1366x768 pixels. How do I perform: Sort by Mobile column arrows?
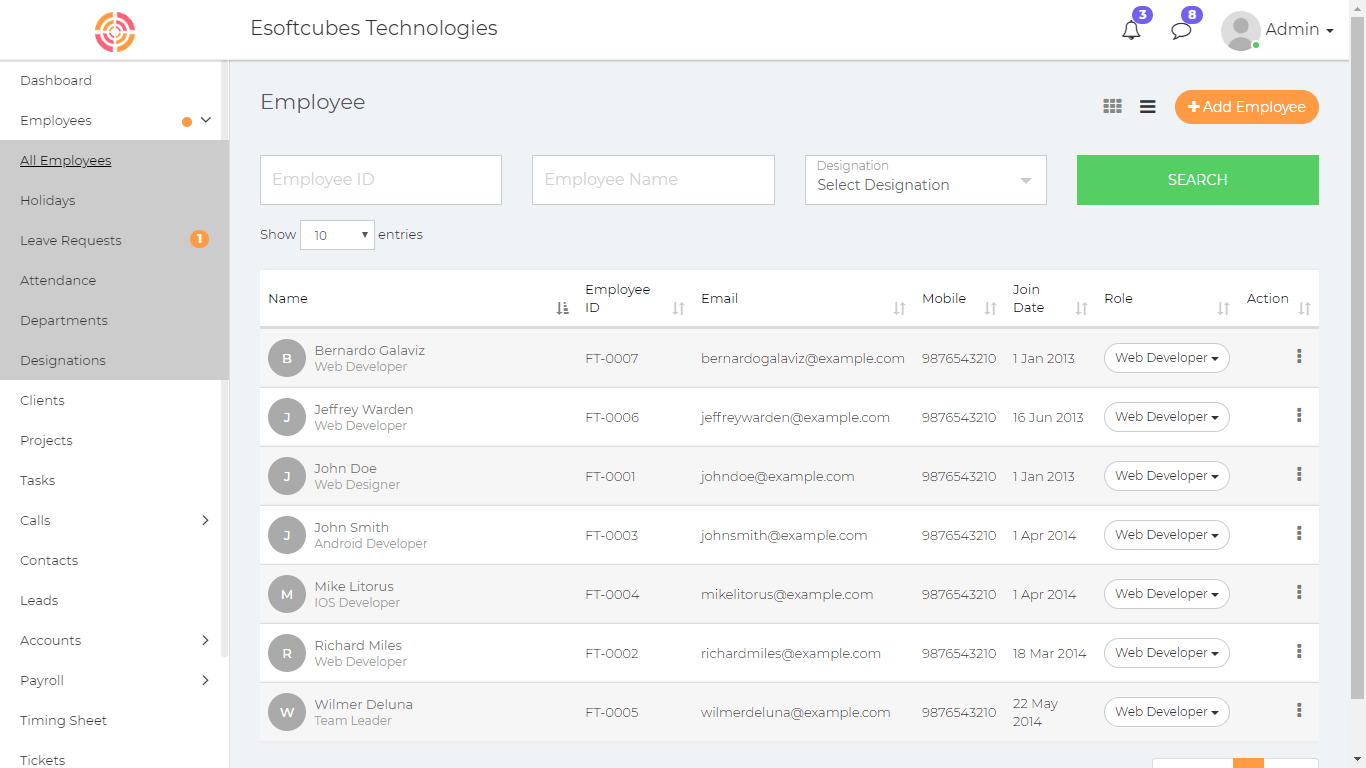(x=990, y=308)
